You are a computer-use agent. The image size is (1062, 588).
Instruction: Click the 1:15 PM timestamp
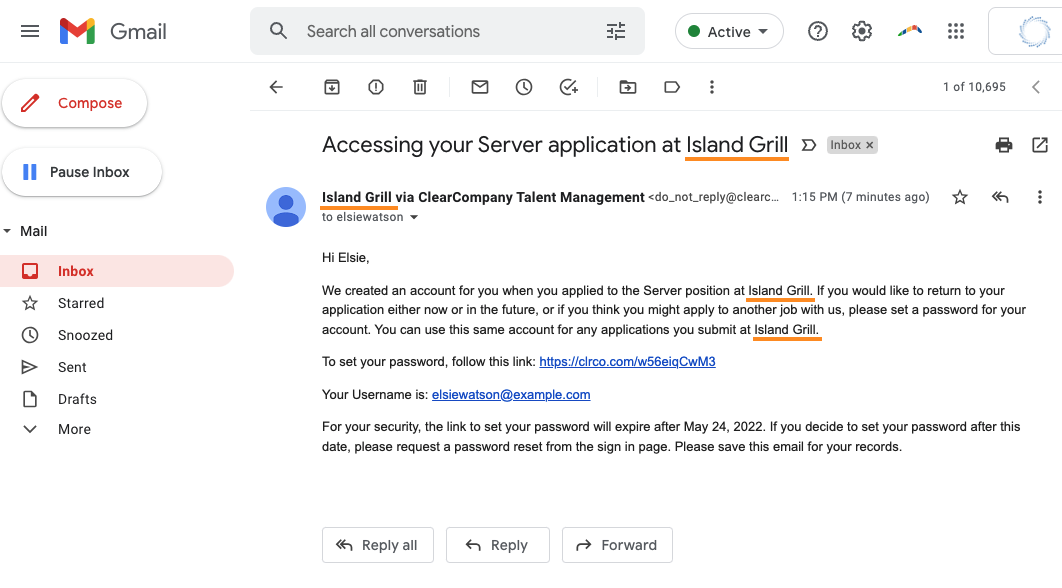click(860, 197)
